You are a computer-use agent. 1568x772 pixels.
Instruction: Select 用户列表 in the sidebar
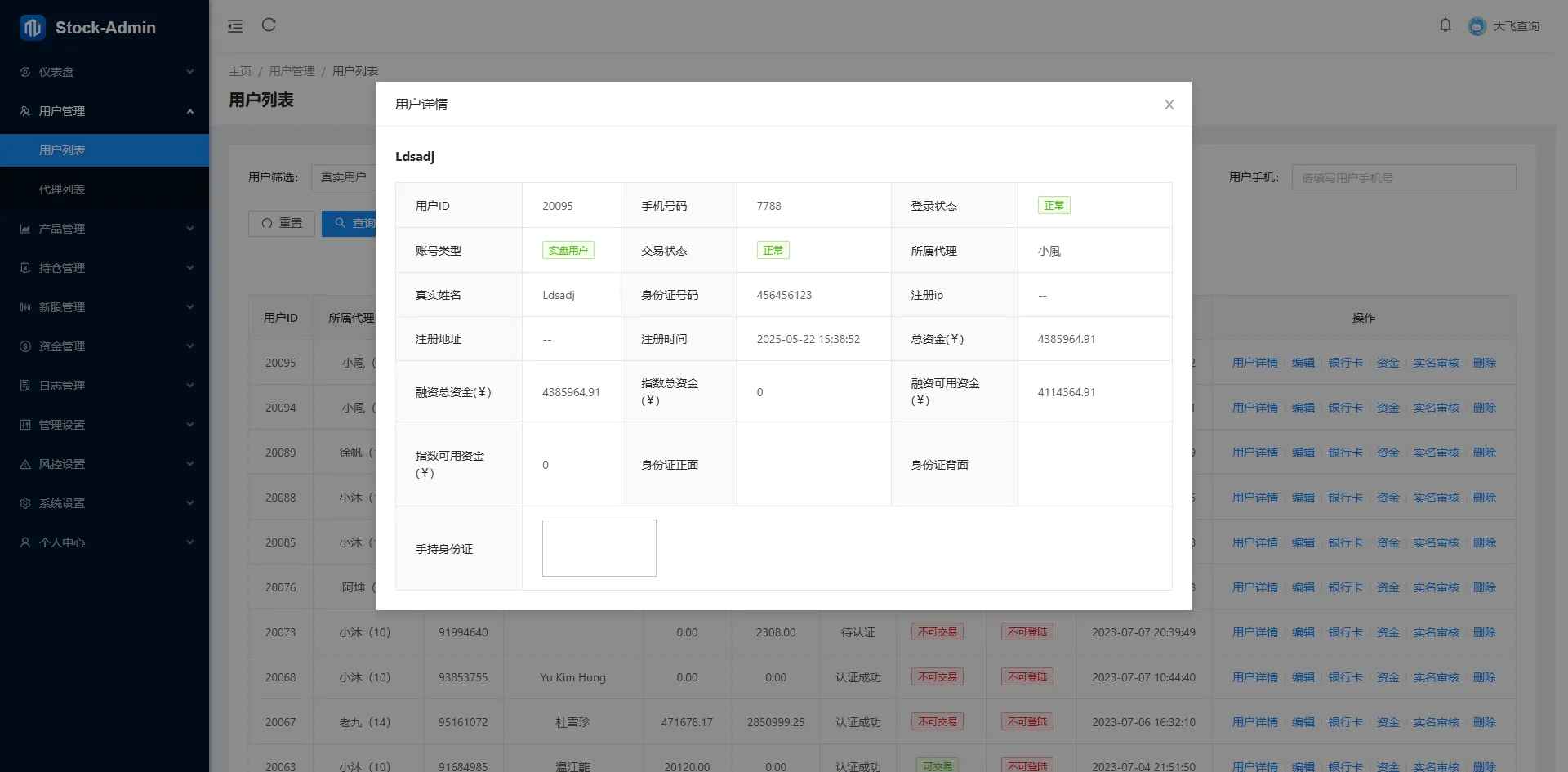[x=62, y=150]
